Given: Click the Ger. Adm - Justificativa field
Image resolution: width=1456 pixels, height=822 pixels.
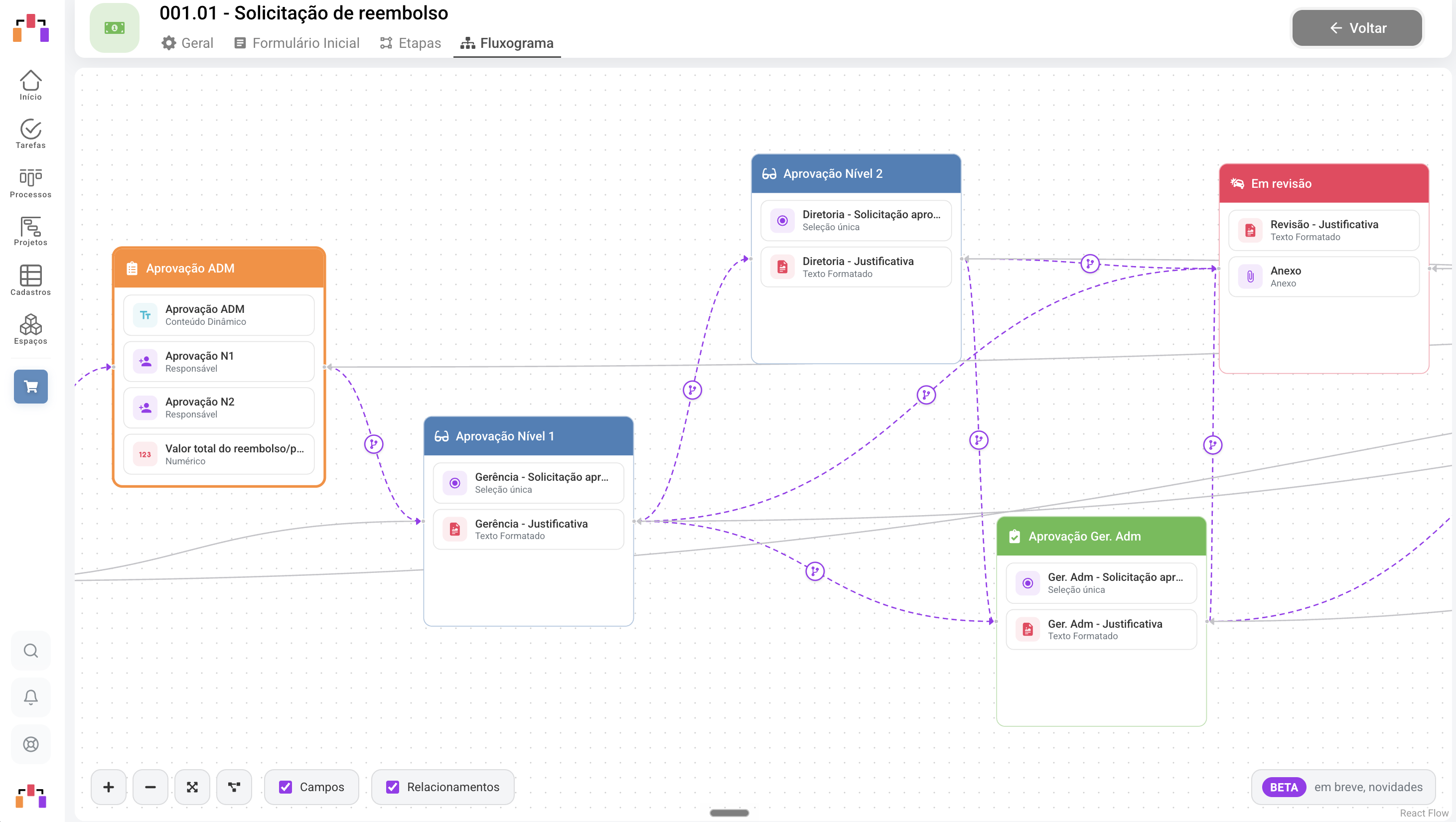Looking at the screenshot, I should click(1101, 629).
